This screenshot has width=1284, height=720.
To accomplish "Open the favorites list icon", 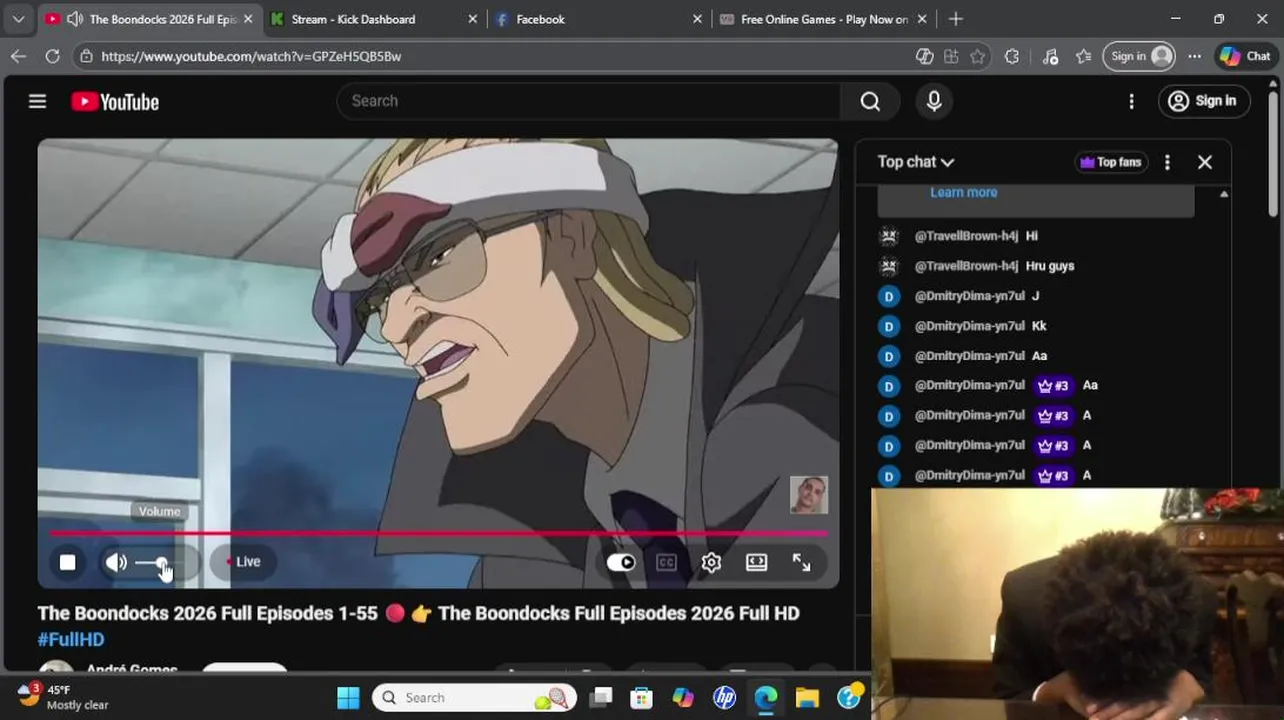I will [x=1083, y=56].
